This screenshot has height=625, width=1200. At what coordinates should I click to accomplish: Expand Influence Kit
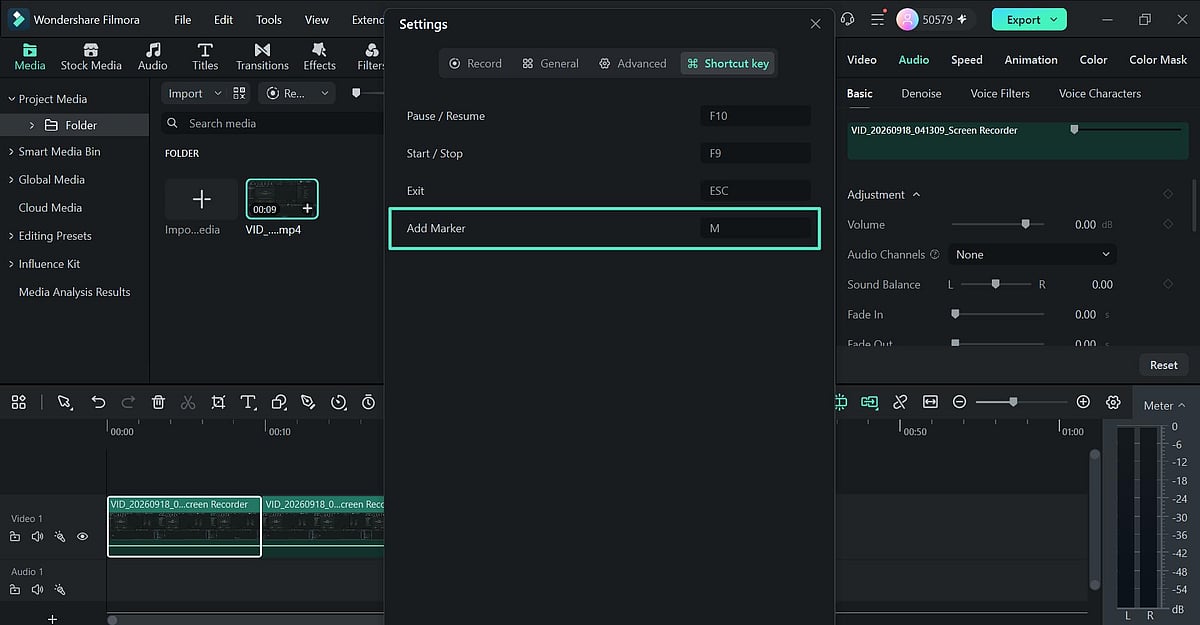[x=12, y=264]
